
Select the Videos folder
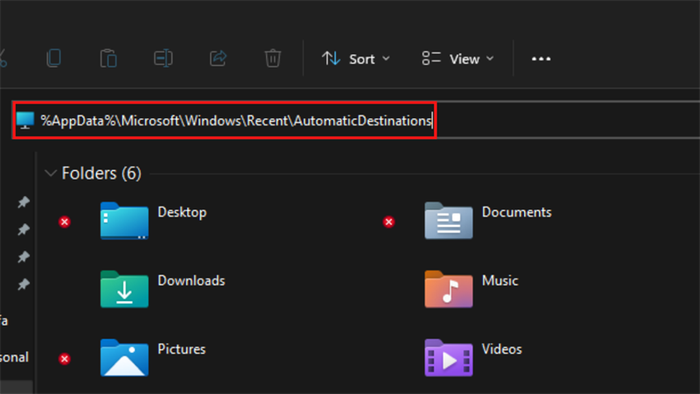[x=473, y=358]
